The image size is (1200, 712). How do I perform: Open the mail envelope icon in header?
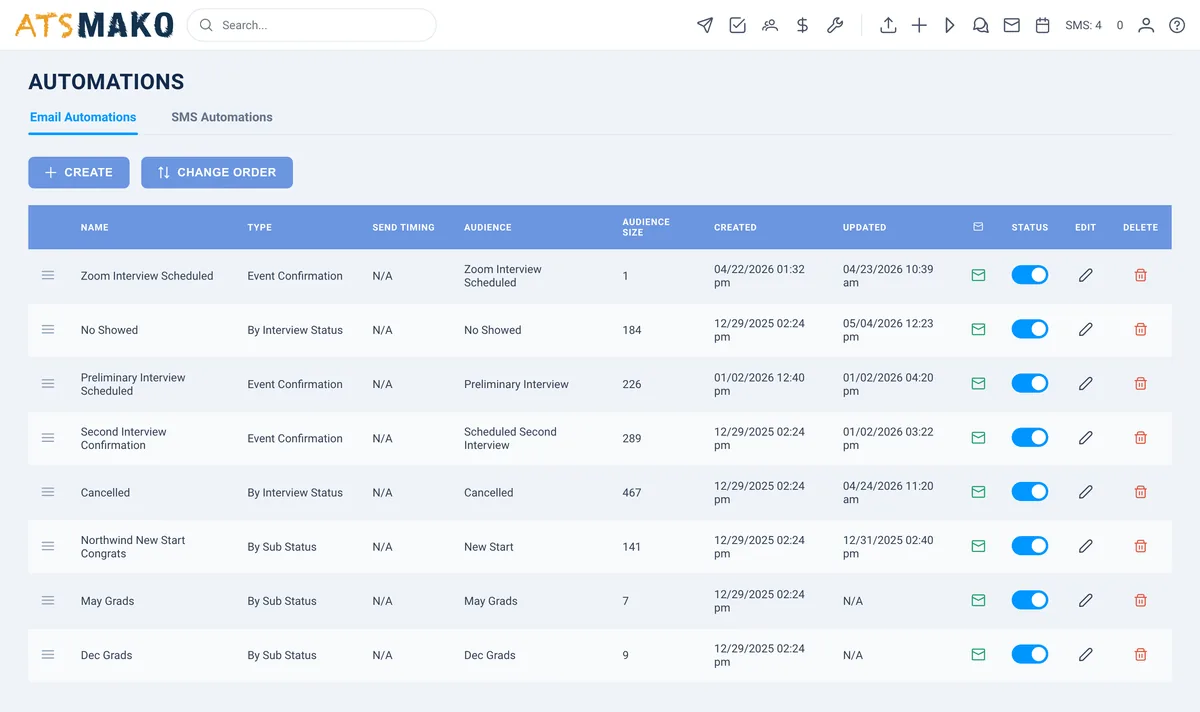pos(1012,25)
